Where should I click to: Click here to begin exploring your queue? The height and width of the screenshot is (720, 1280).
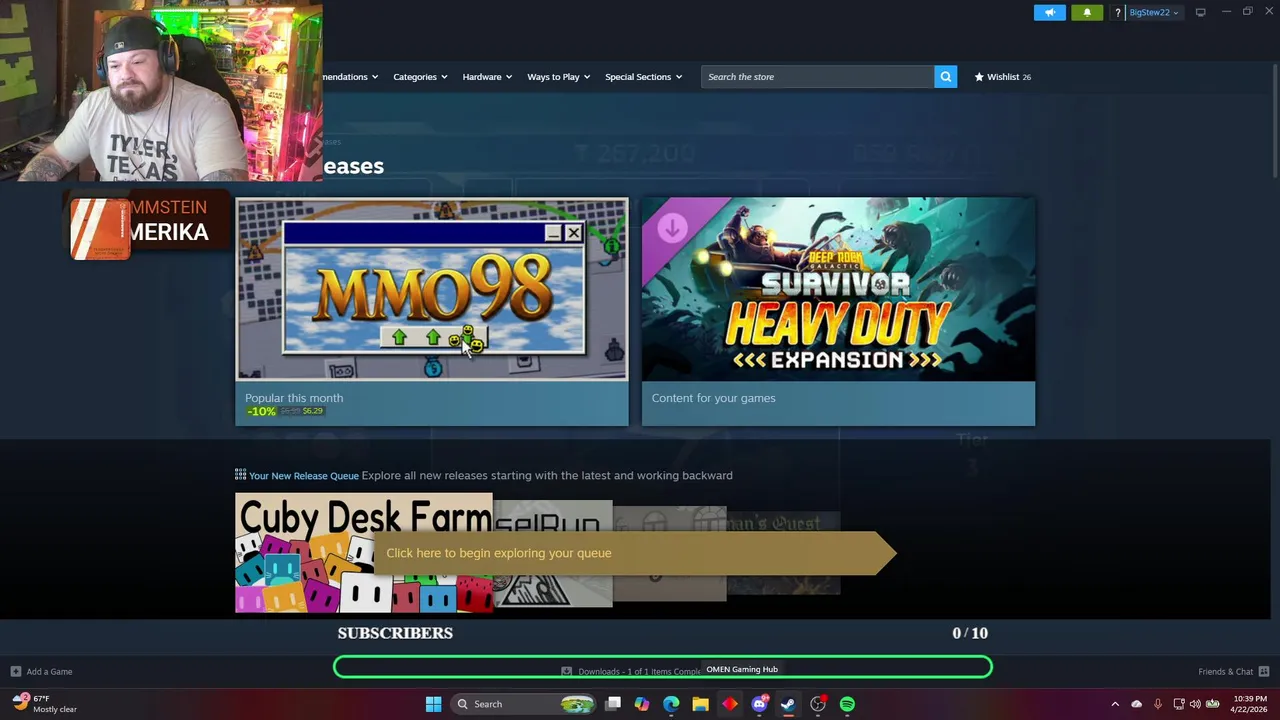pyautogui.click(x=635, y=553)
